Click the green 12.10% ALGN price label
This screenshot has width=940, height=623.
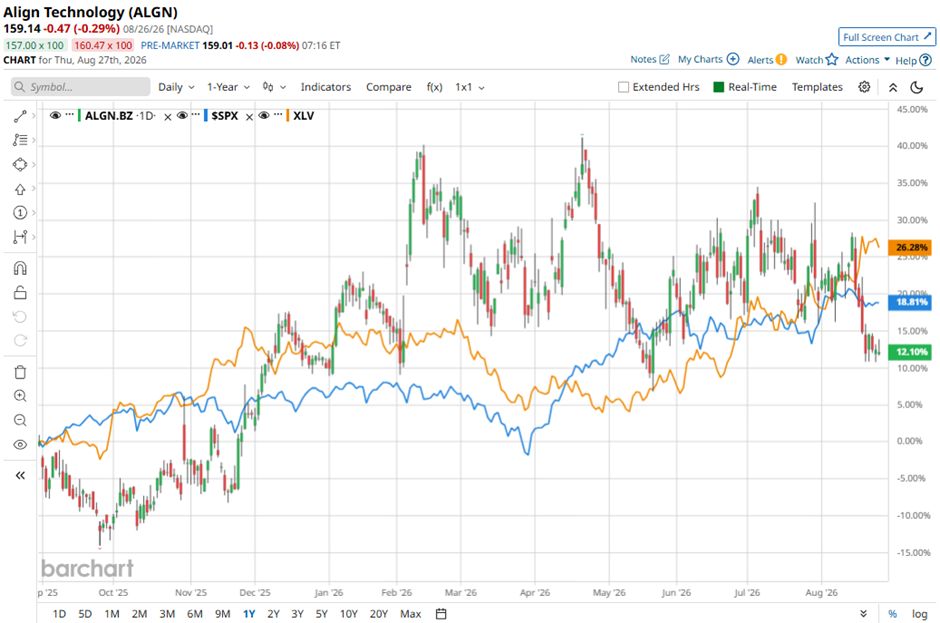[x=911, y=351]
